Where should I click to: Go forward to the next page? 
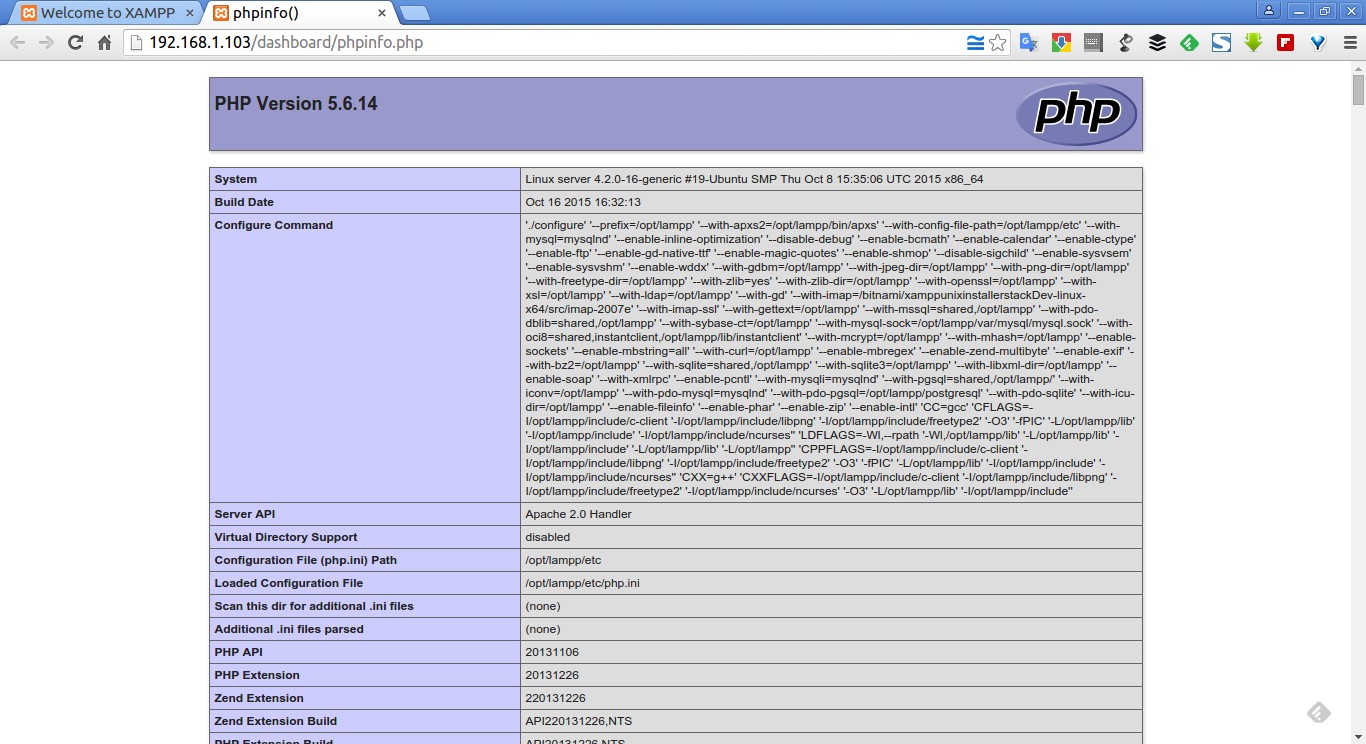pyautogui.click(x=46, y=43)
